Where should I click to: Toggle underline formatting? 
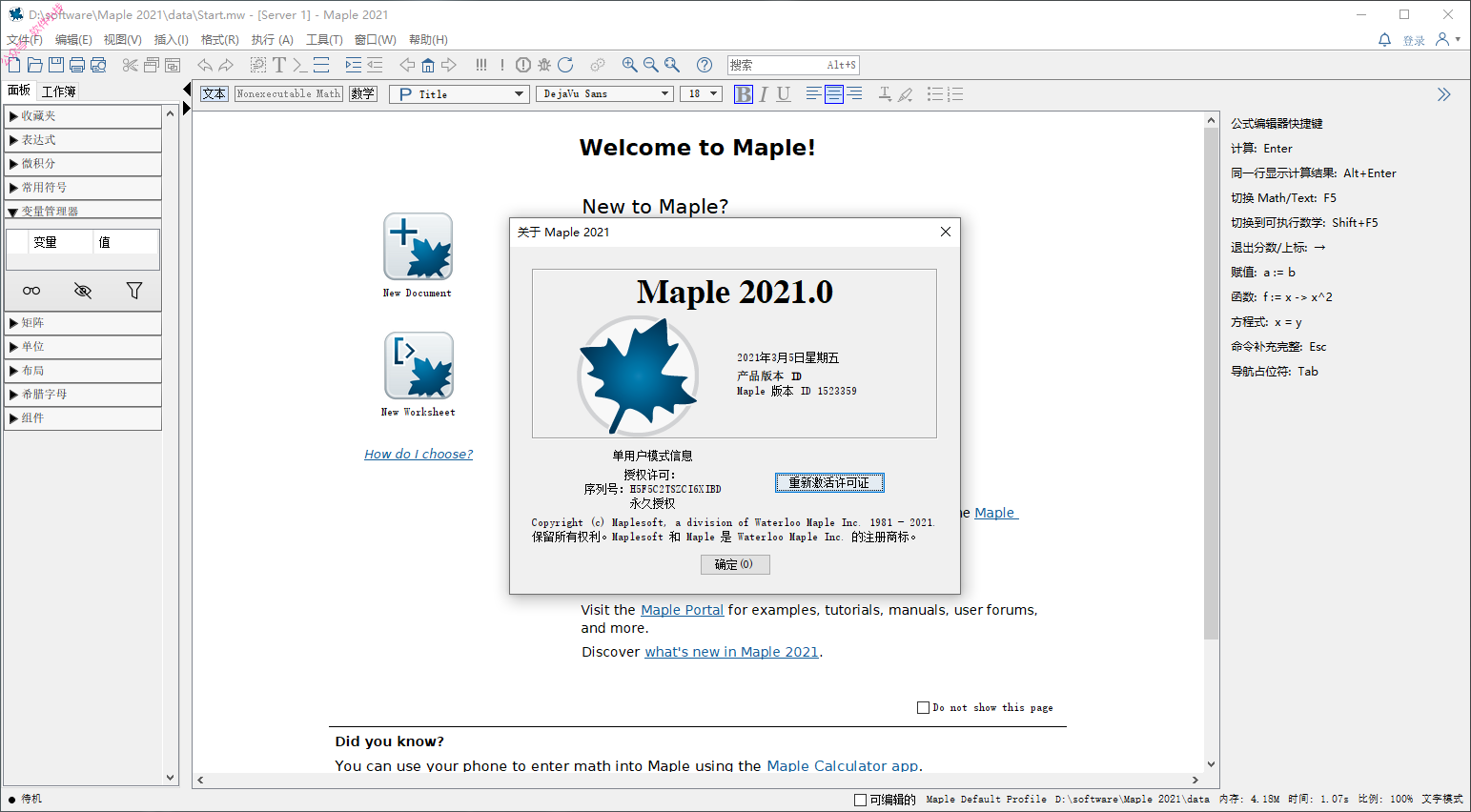784,93
